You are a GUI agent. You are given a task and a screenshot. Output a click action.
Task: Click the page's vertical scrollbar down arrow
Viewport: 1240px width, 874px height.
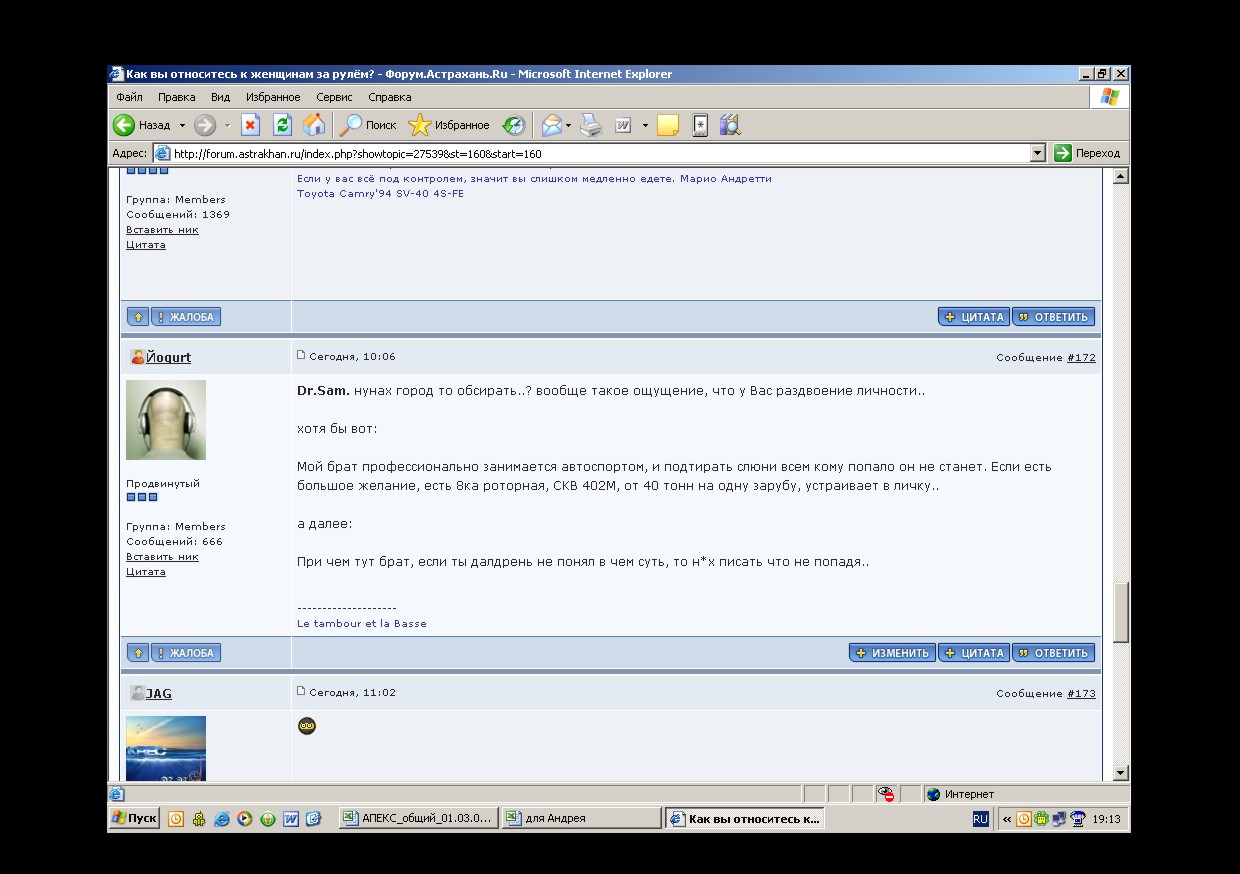point(1120,772)
